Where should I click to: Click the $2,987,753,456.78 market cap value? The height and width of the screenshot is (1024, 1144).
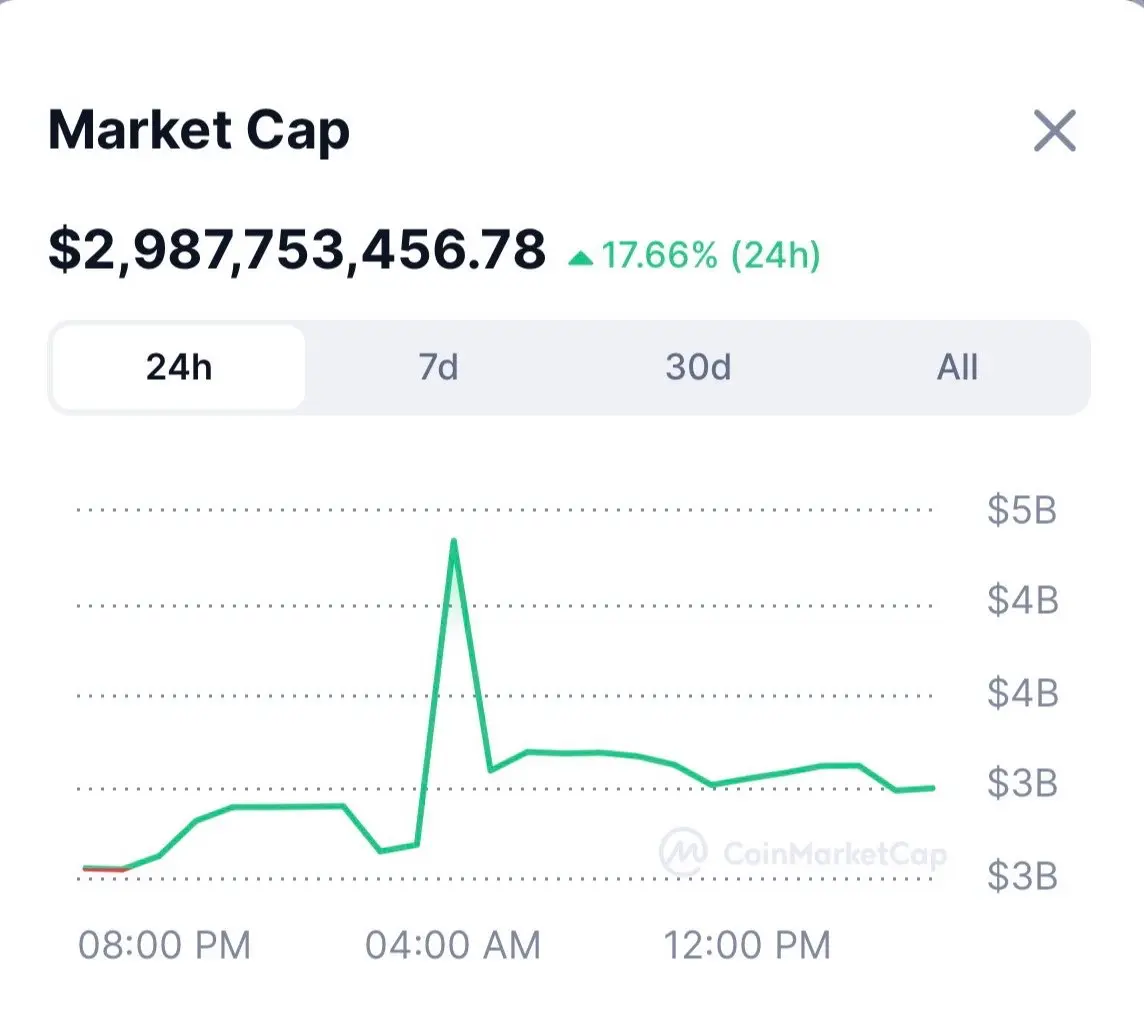pyautogui.click(x=297, y=251)
